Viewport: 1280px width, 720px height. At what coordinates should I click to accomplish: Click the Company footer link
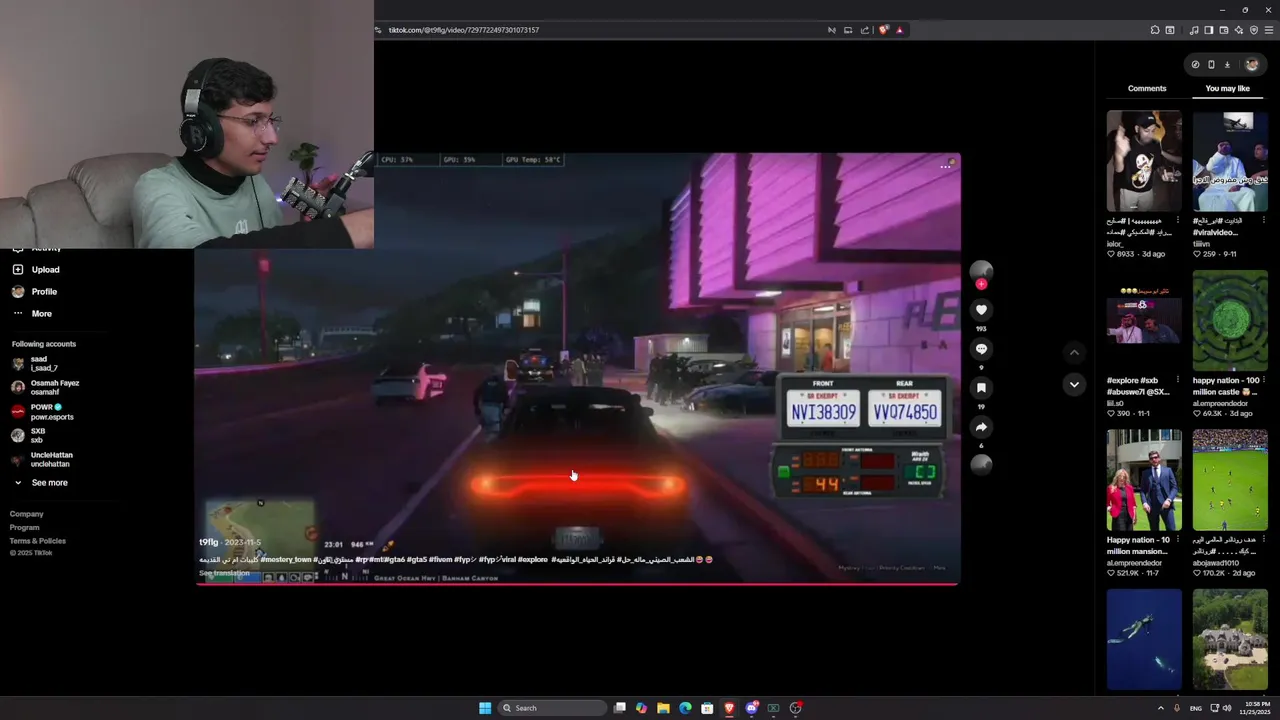(x=26, y=514)
